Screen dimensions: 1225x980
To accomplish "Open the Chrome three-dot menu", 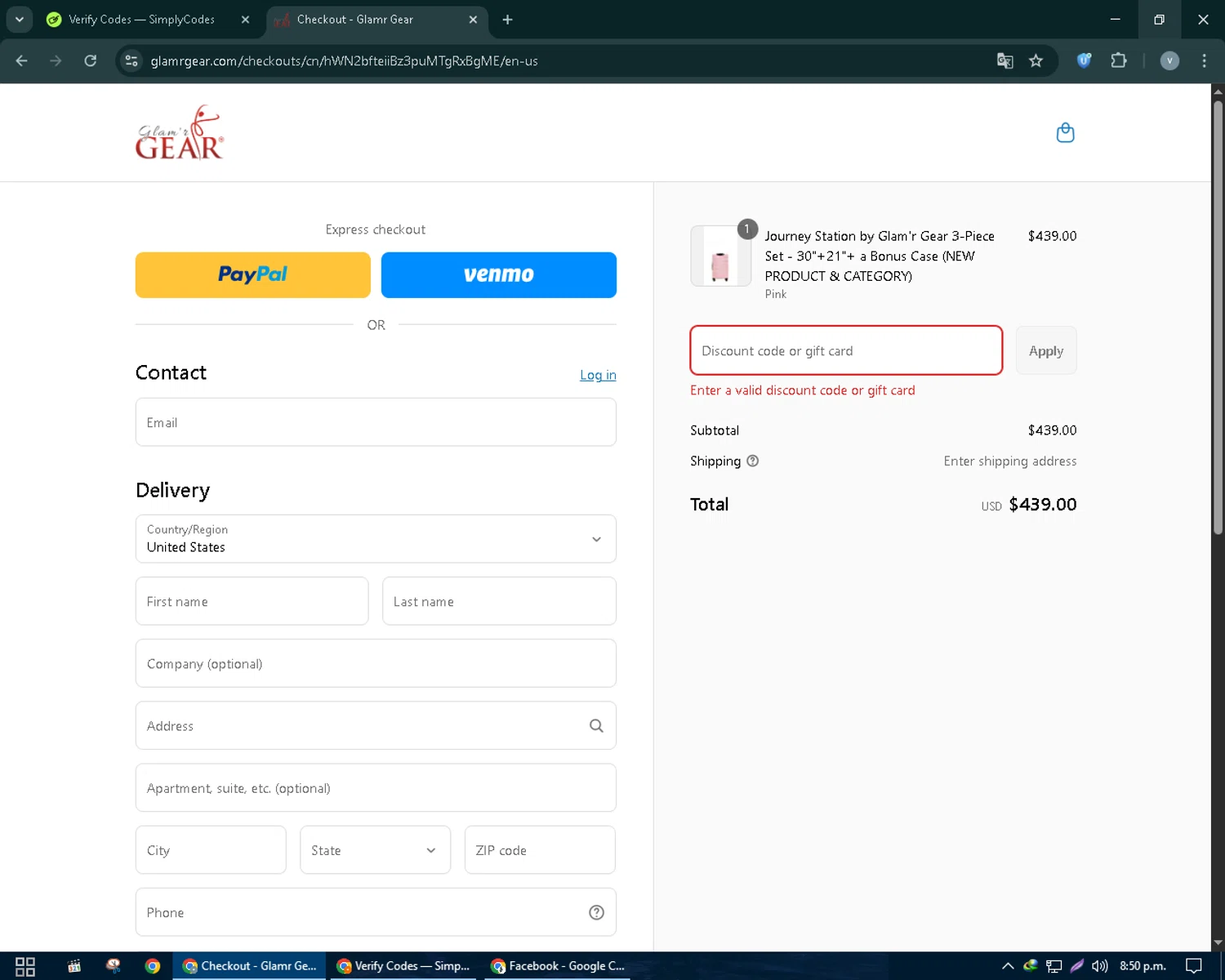I will click(x=1204, y=60).
